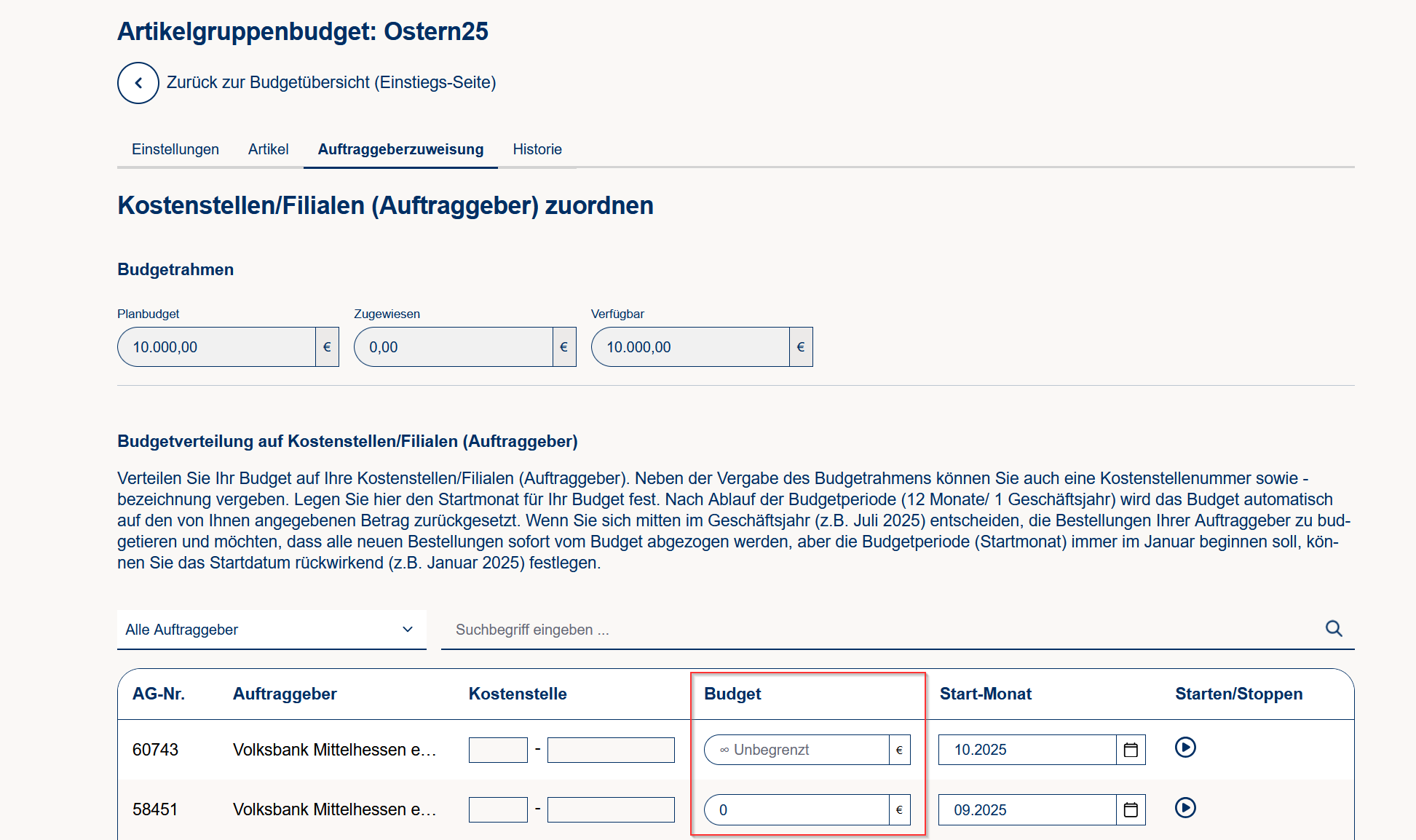
Task: Open the Alle Auftraggeber dropdown
Action: 271,630
